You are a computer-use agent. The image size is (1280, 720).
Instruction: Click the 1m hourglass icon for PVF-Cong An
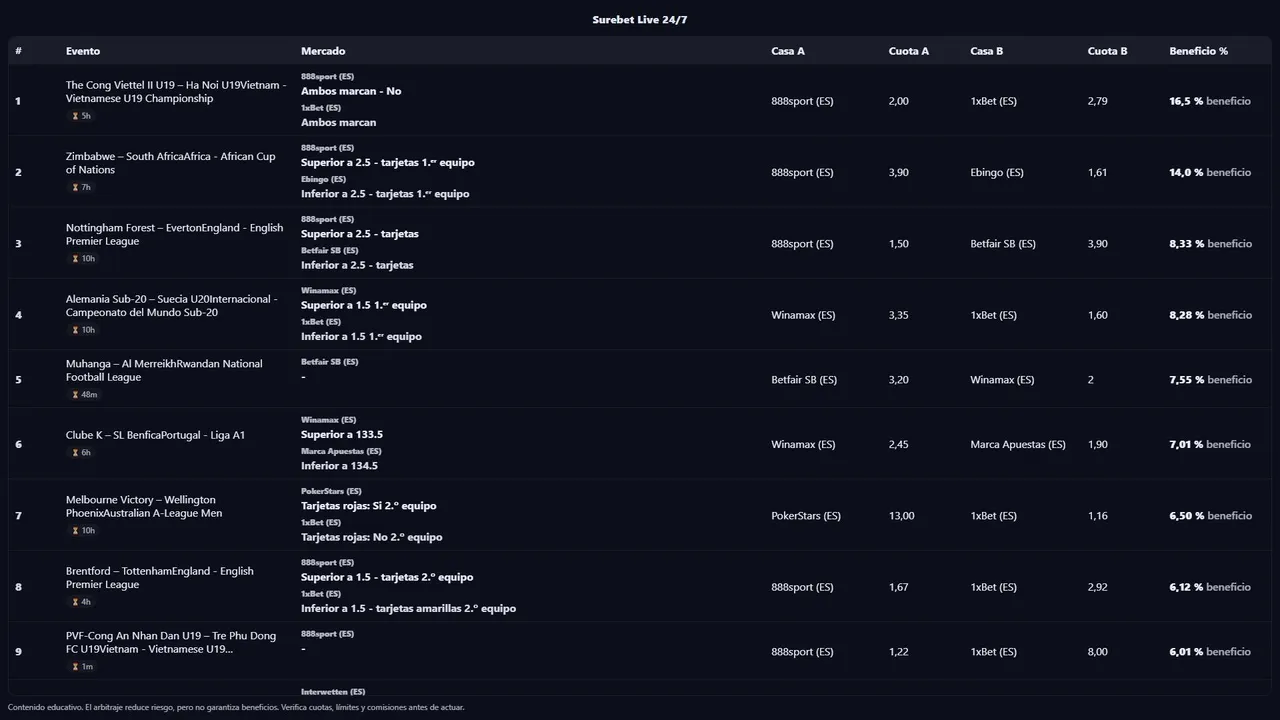click(75, 667)
